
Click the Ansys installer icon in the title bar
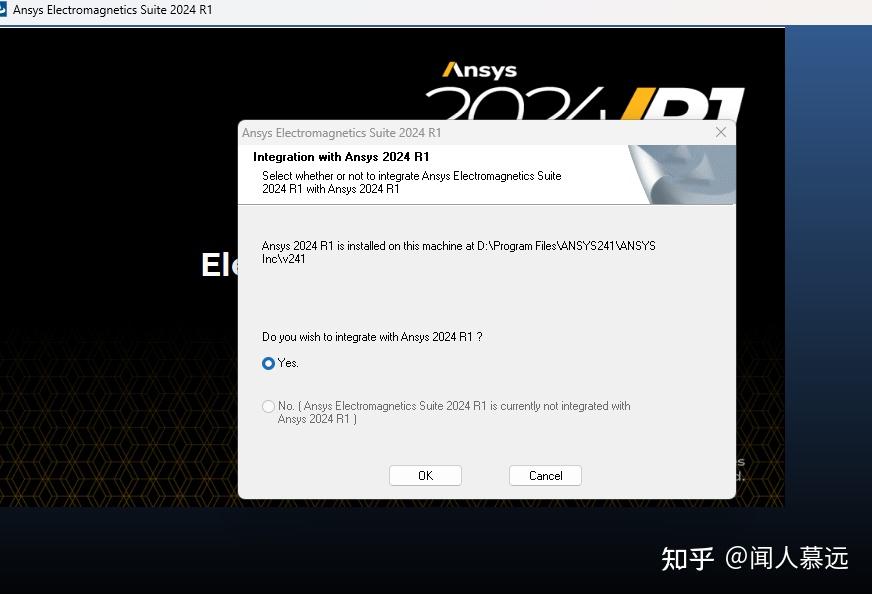[x=8, y=9]
